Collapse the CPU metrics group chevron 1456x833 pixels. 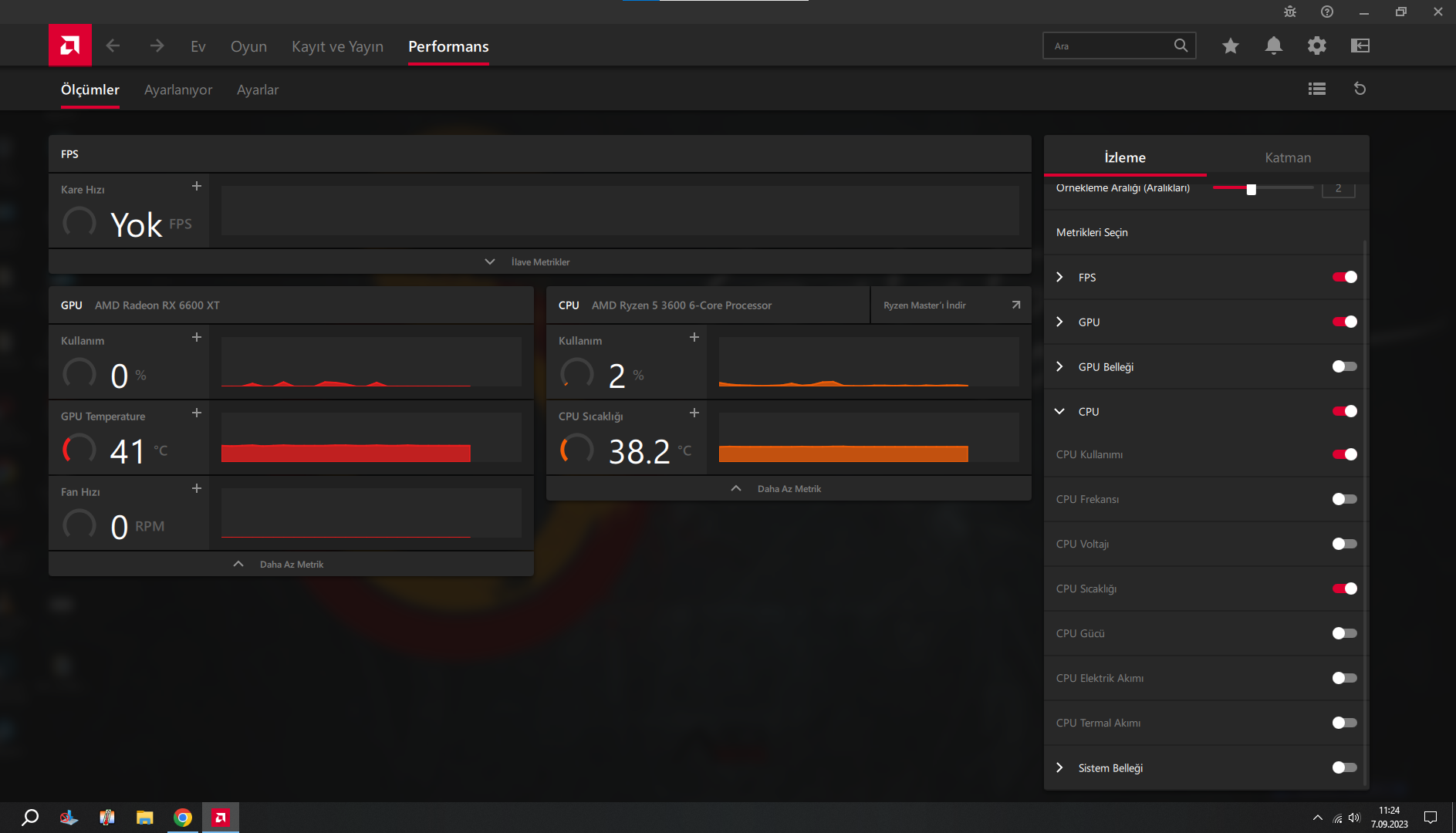pos(1059,411)
